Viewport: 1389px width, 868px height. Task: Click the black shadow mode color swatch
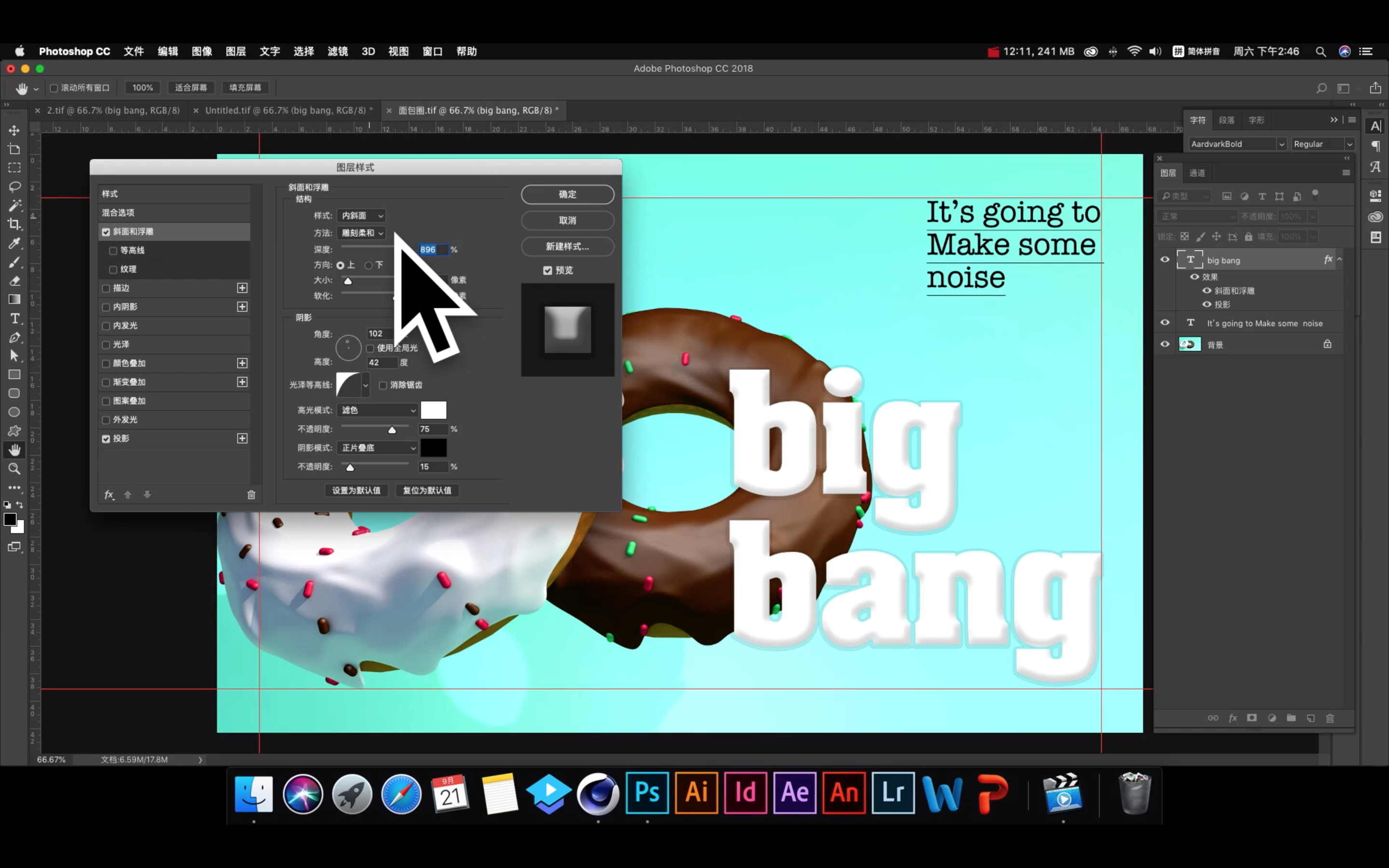[x=434, y=448]
